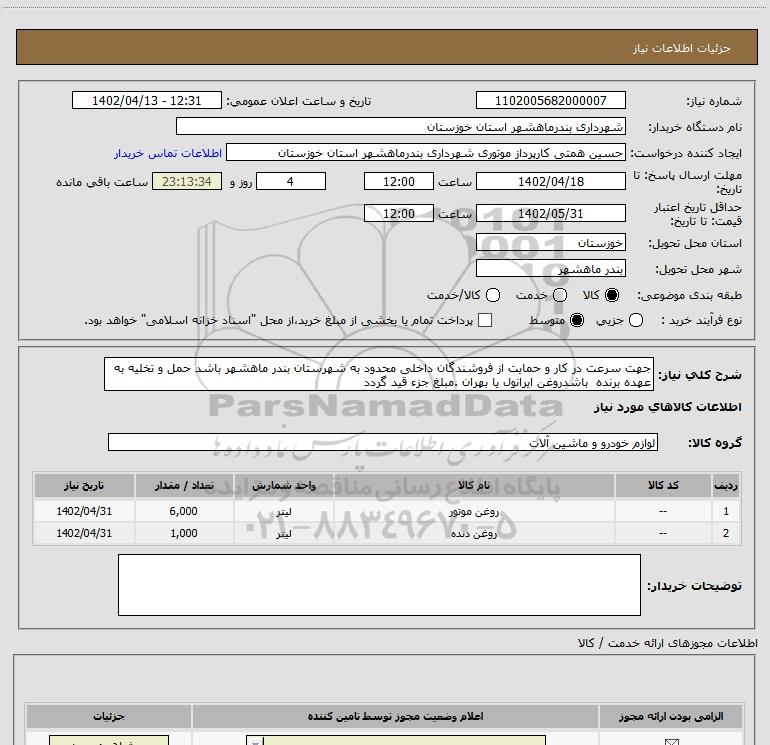Click the الزامی بودن ارائه مجوز header
Viewport: 770px width, 745px height.
pos(671,717)
